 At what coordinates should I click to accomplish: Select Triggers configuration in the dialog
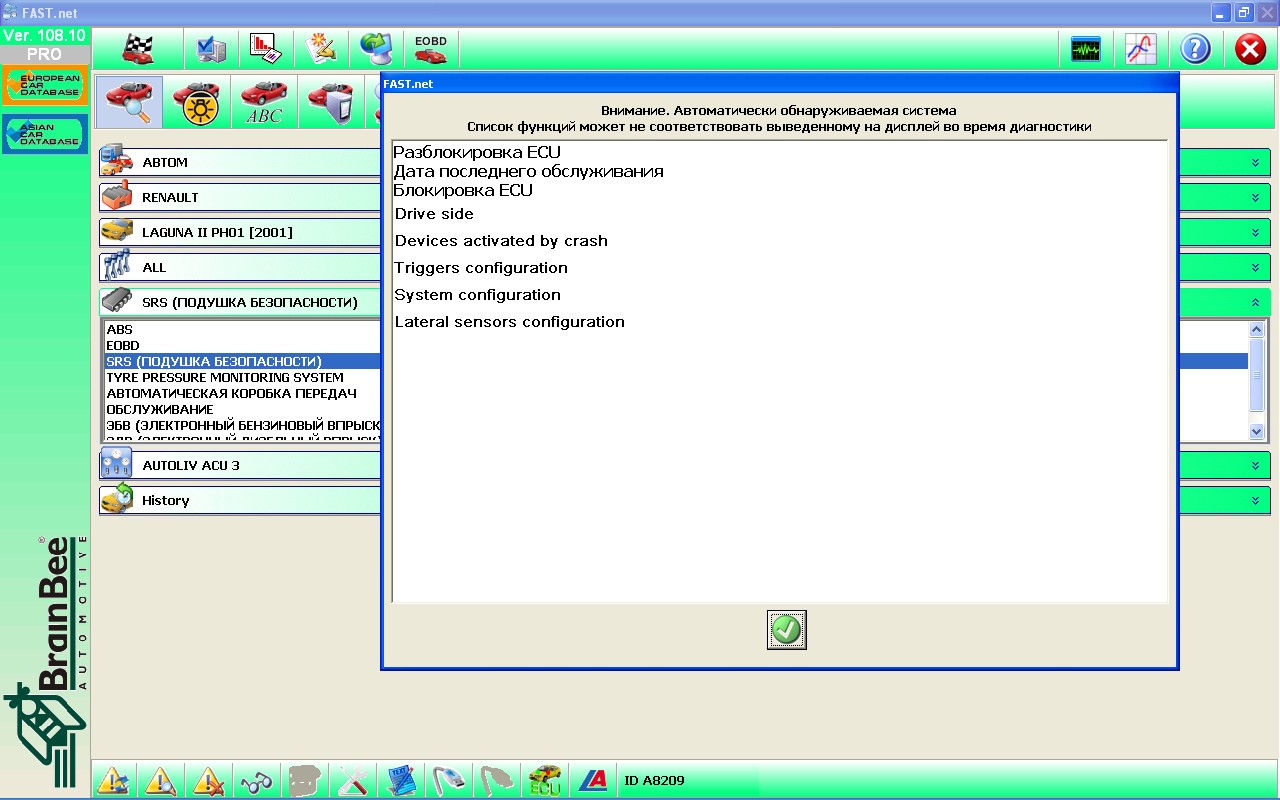481,268
